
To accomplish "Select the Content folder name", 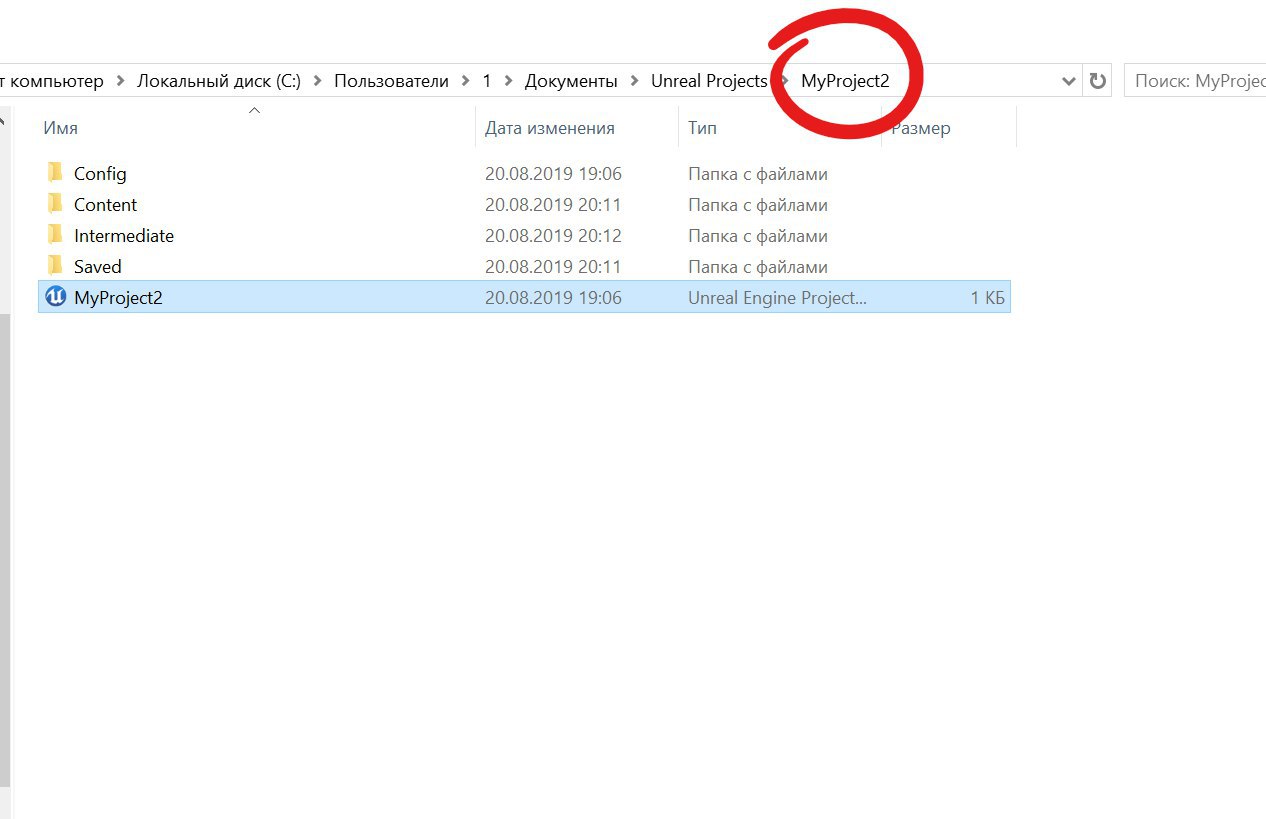I will (105, 205).
